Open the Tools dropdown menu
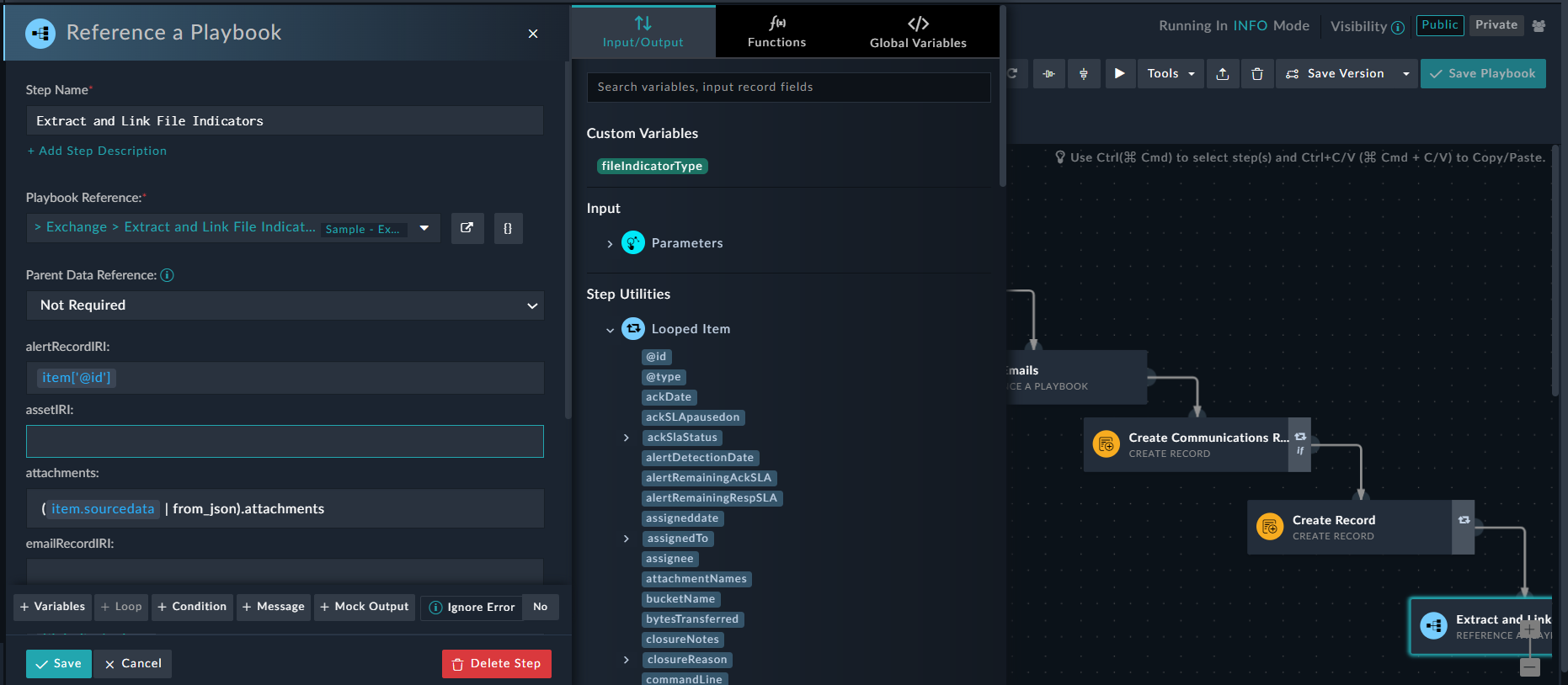Image resolution: width=1568 pixels, height=685 pixels. pos(1171,74)
